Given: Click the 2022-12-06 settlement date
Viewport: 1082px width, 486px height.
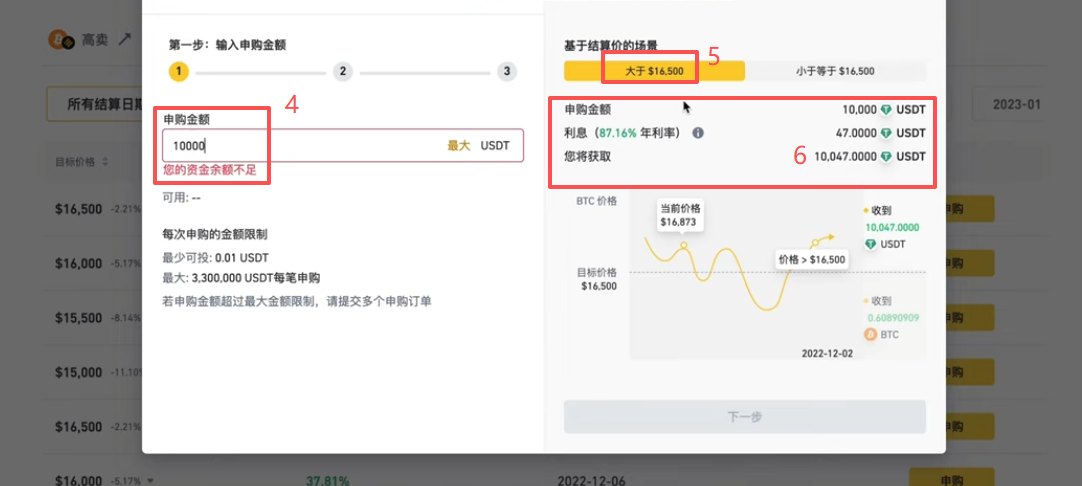Looking at the screenshot, I should point(590,480).
